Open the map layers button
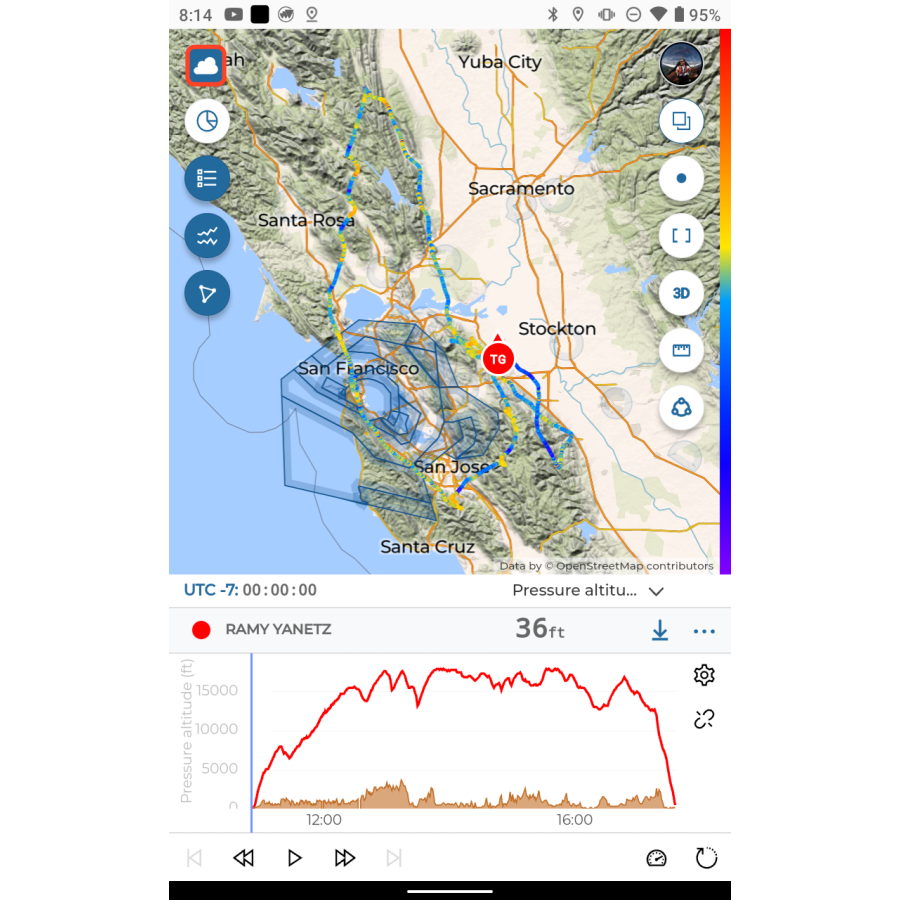This screenshot has width=900, height=900. (x=681, y=121)
